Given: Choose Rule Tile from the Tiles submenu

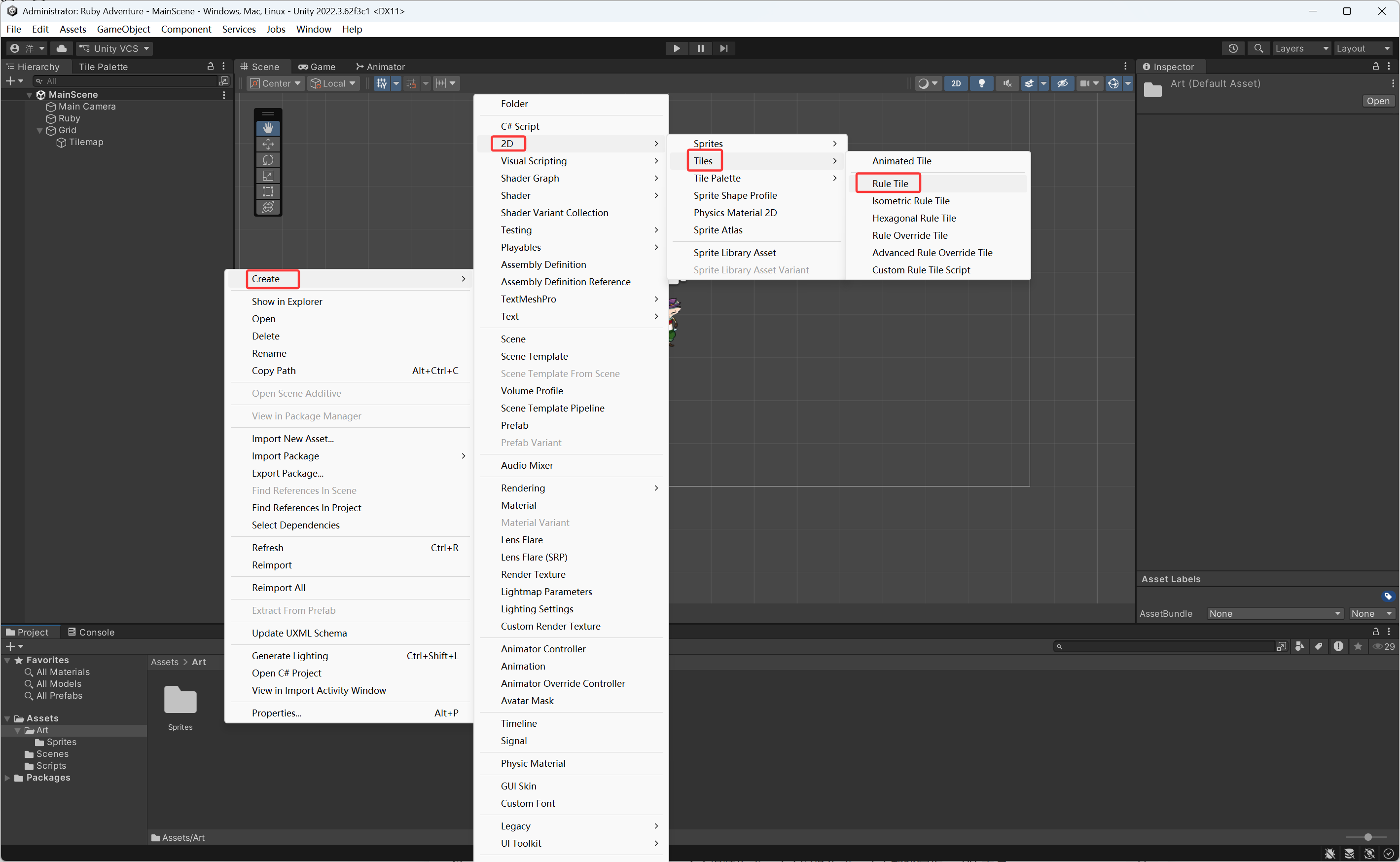Looking at the screenshot, I should coord(890,184).
